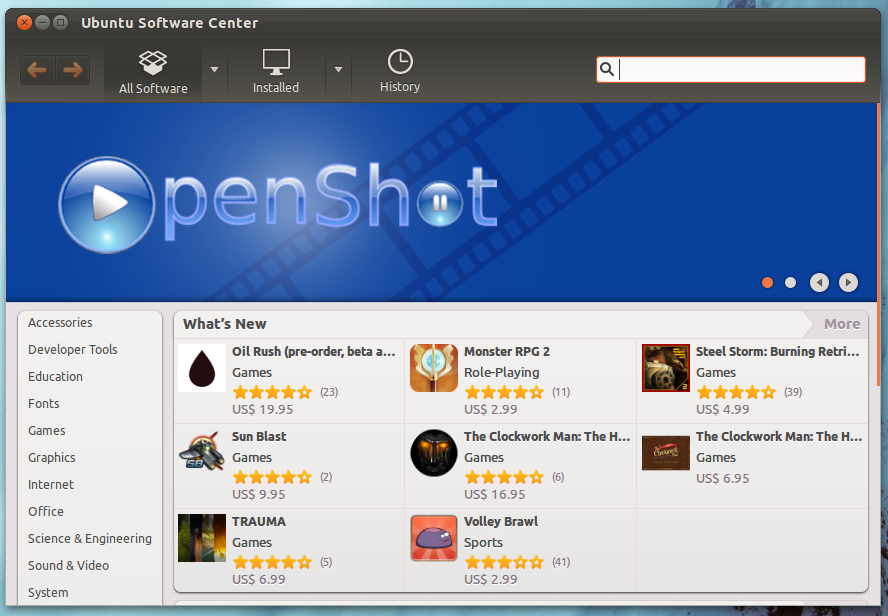Click the orange scrollbar on right edge
This screenshot has width=888, height=616.
coord(878,243)
